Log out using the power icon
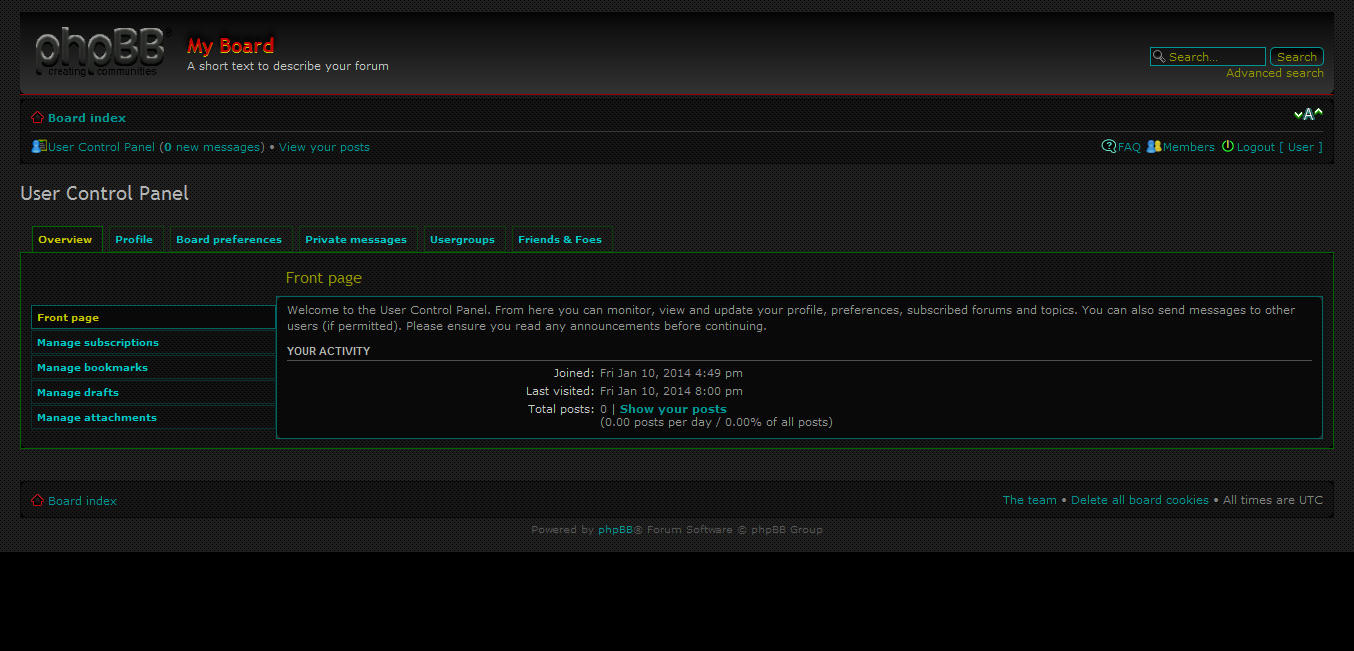The image size is (1354, 651). coord(1228,146)
